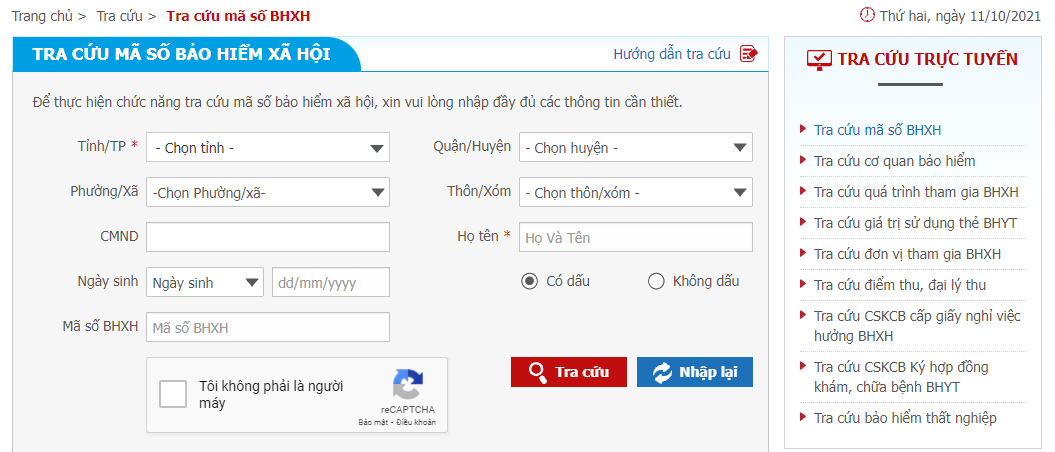Viewport: 1055px width, 452px height.
Task: Select the 'Không dấu' radio option
Action: pos(656,281)
